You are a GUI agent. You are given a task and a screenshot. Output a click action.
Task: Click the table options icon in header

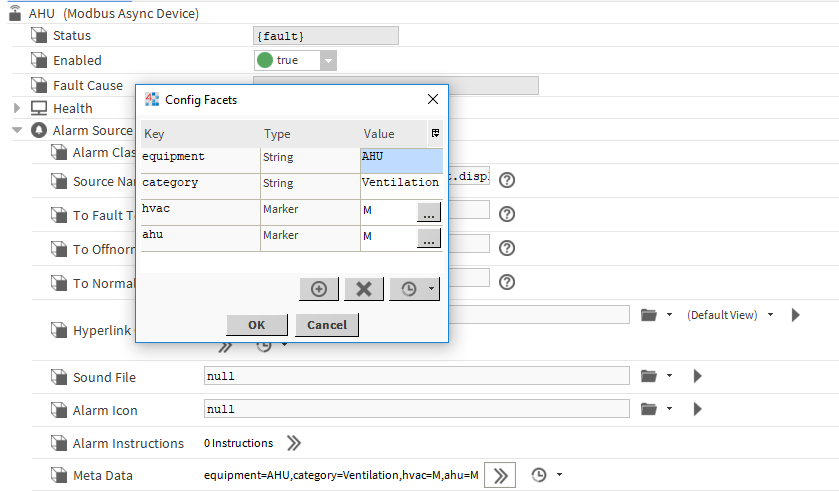[435, 133]
